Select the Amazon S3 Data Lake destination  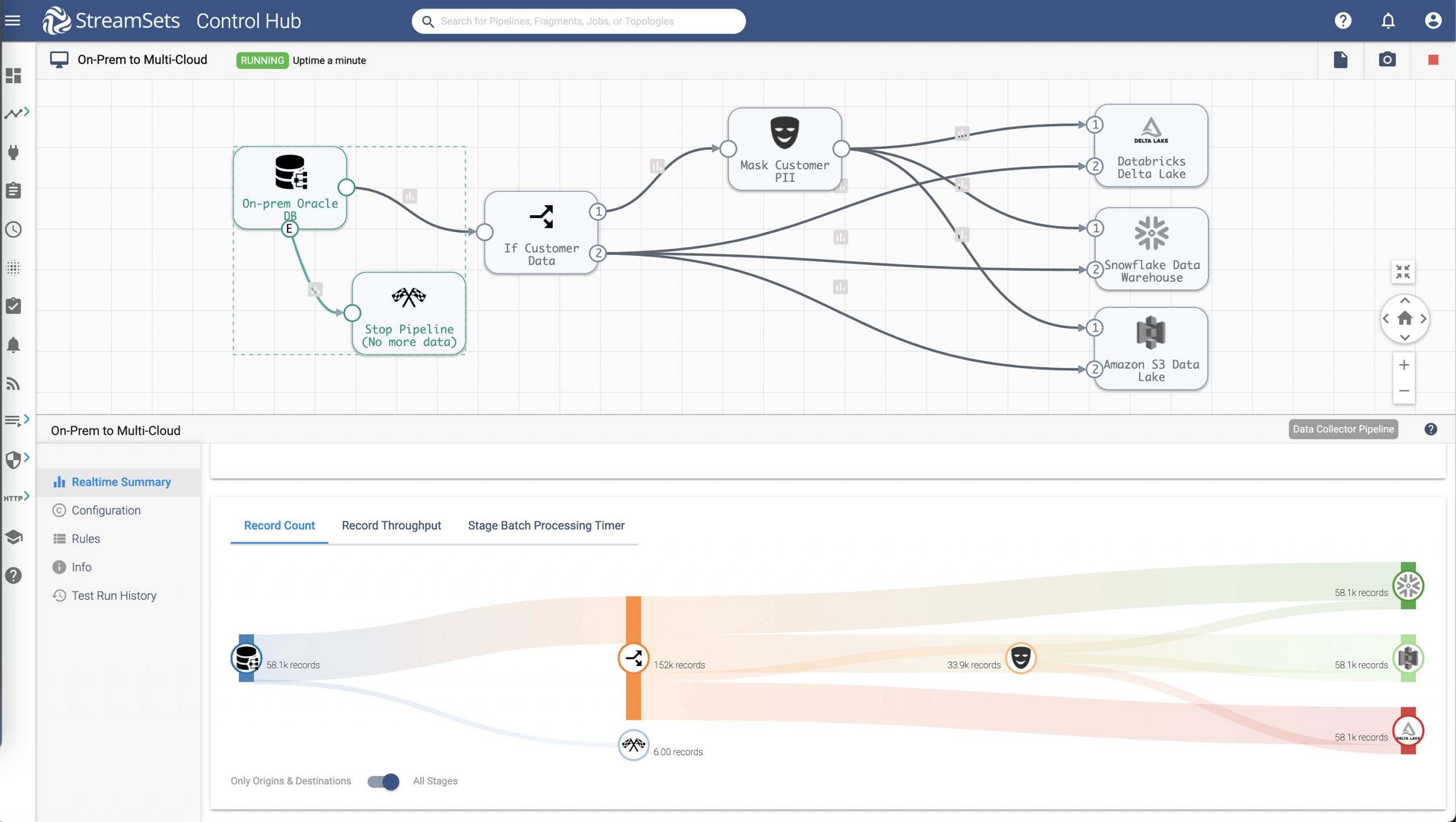click(x=1151, y=348)
